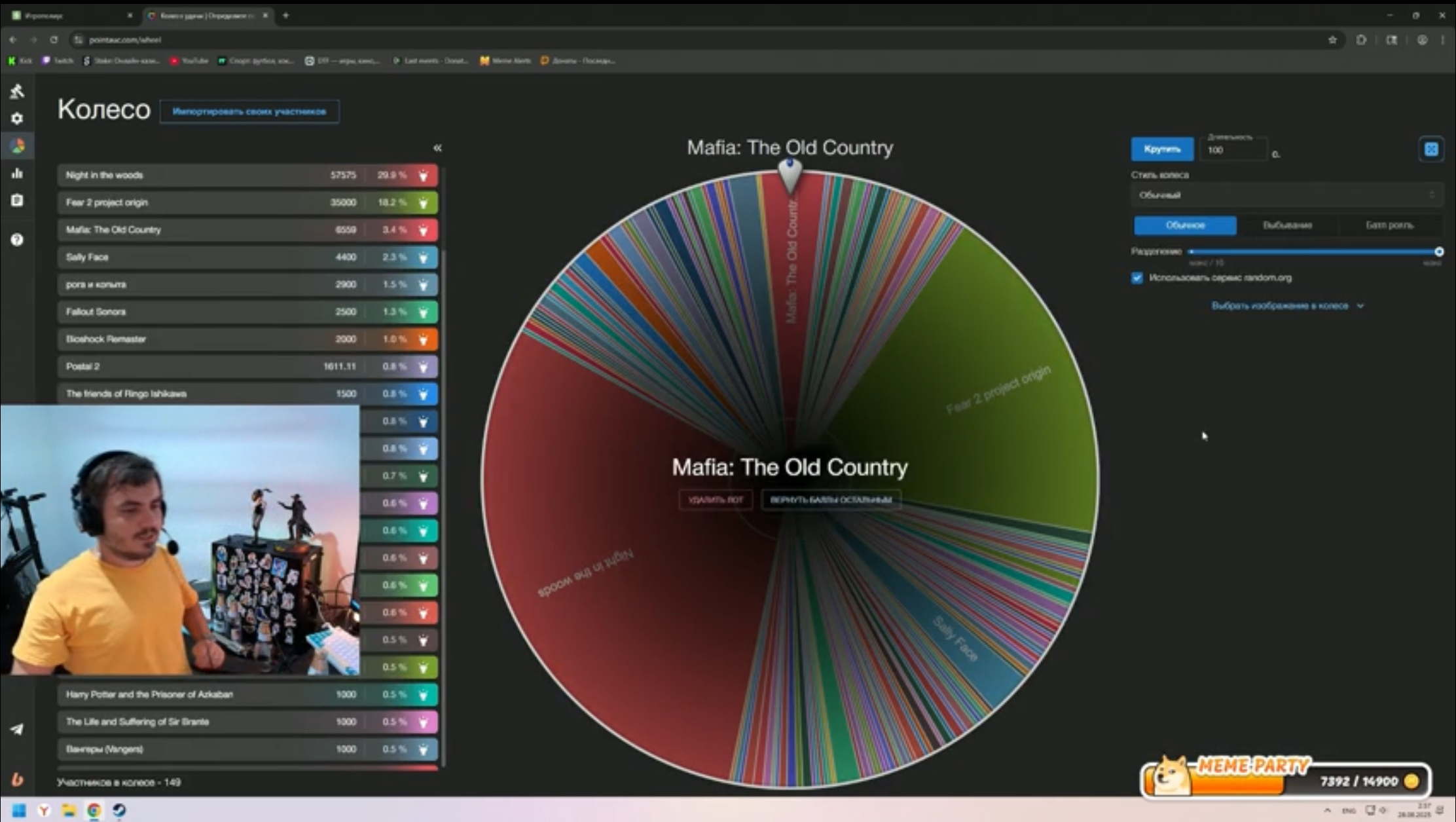Open the clipboard history icon in sidebar
This screenshot has height=822, width=1456.
pyautogui.click(x=17, y=200)
